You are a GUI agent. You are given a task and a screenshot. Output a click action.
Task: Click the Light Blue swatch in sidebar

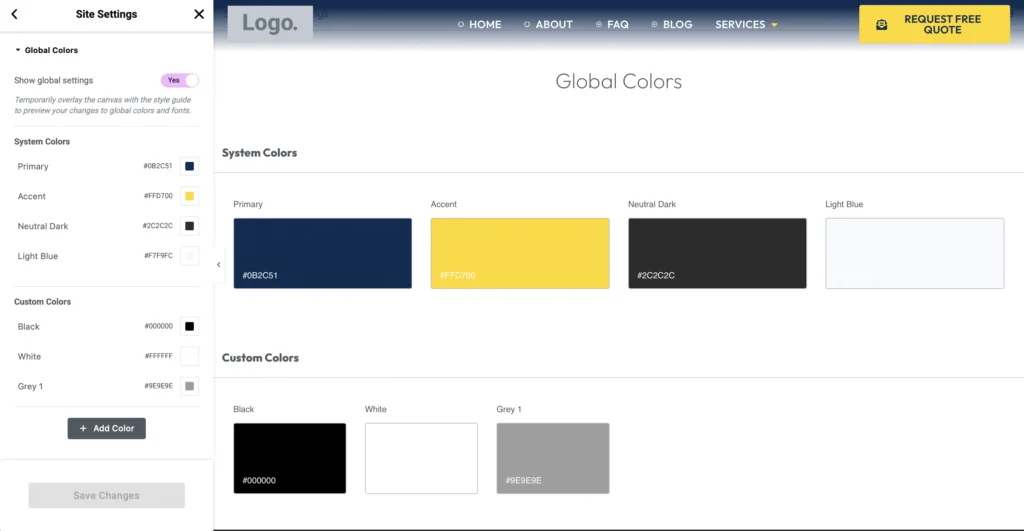click(x=189, y=256)
